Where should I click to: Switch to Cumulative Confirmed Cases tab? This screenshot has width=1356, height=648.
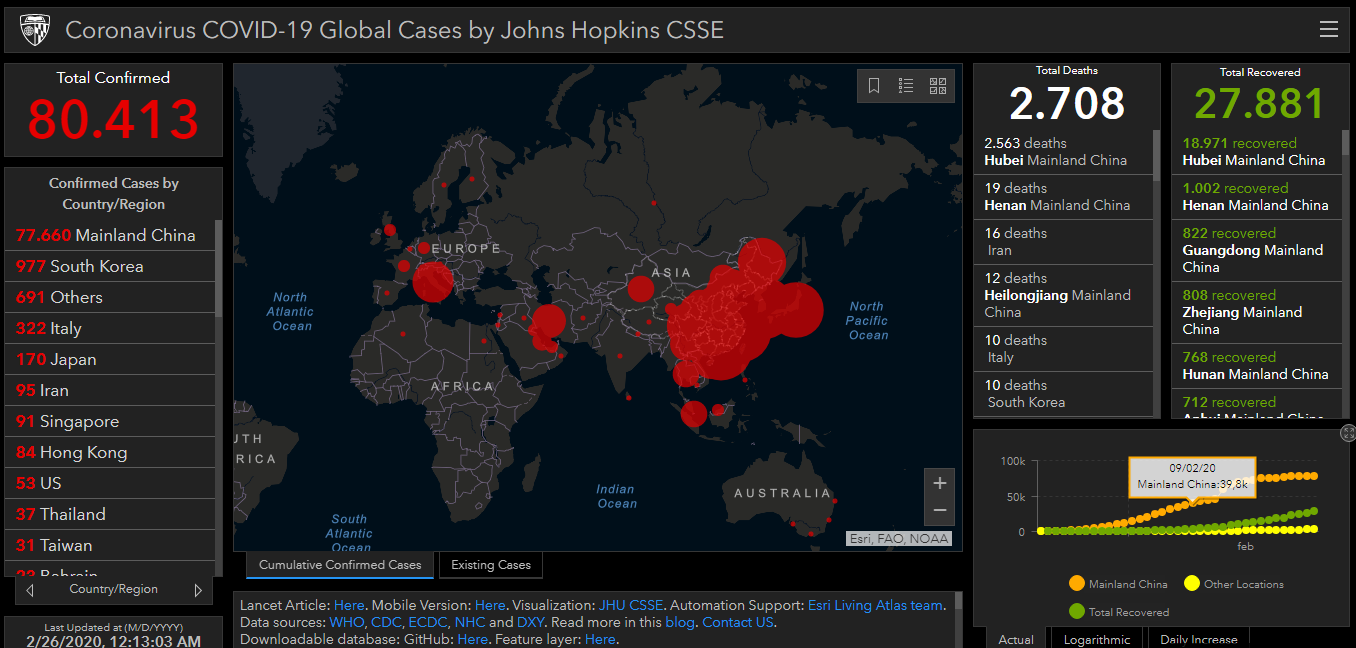[340, 565]
